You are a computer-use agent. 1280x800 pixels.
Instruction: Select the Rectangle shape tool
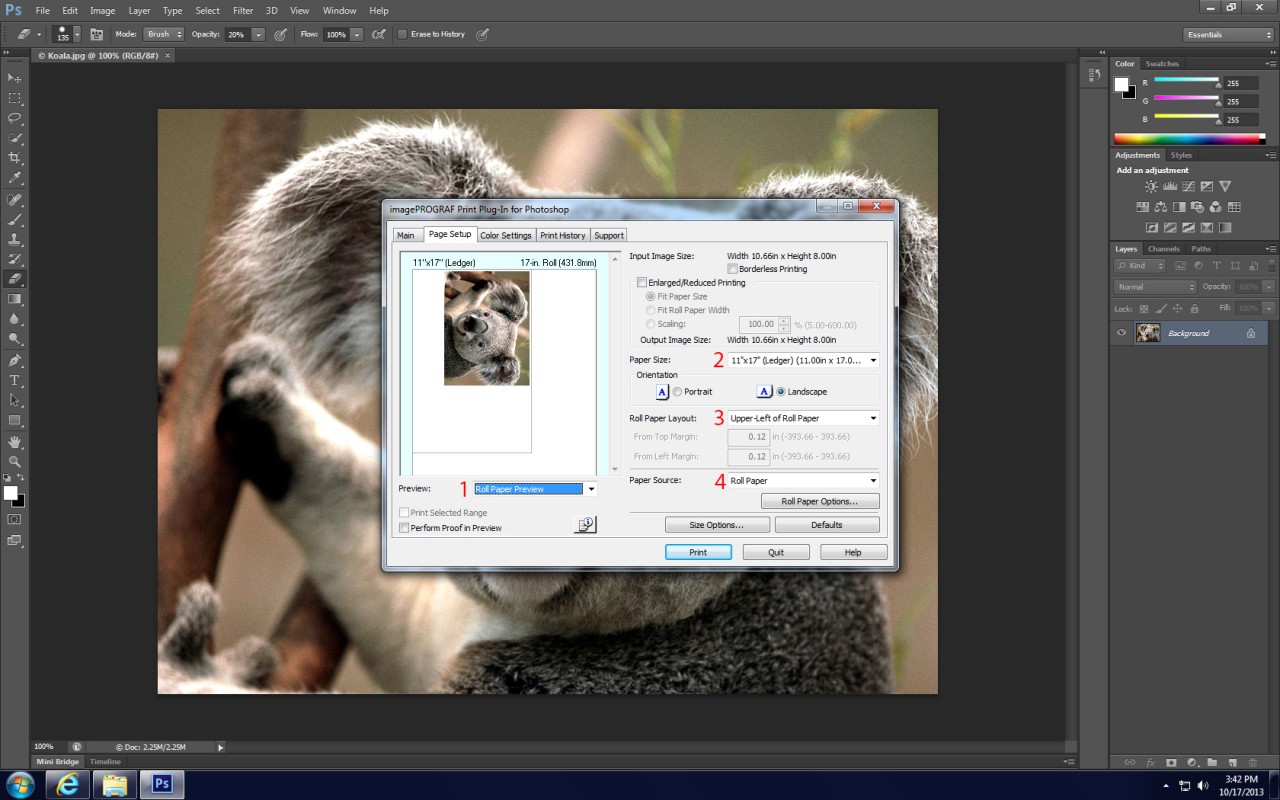(x=15, y=421)
